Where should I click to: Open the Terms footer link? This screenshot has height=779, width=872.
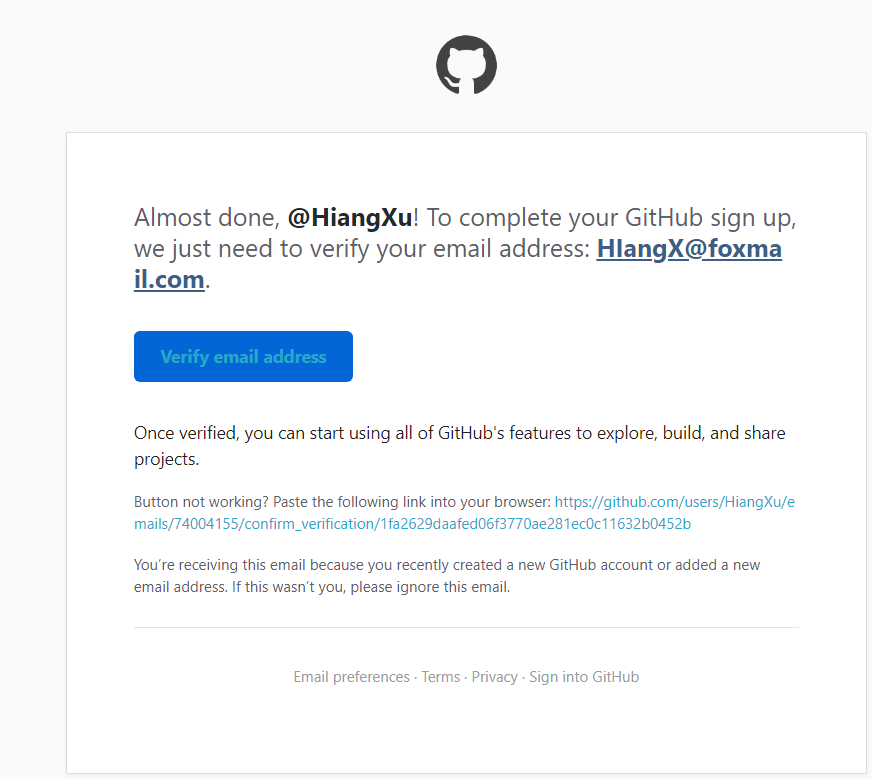click(x=441, y=677)
